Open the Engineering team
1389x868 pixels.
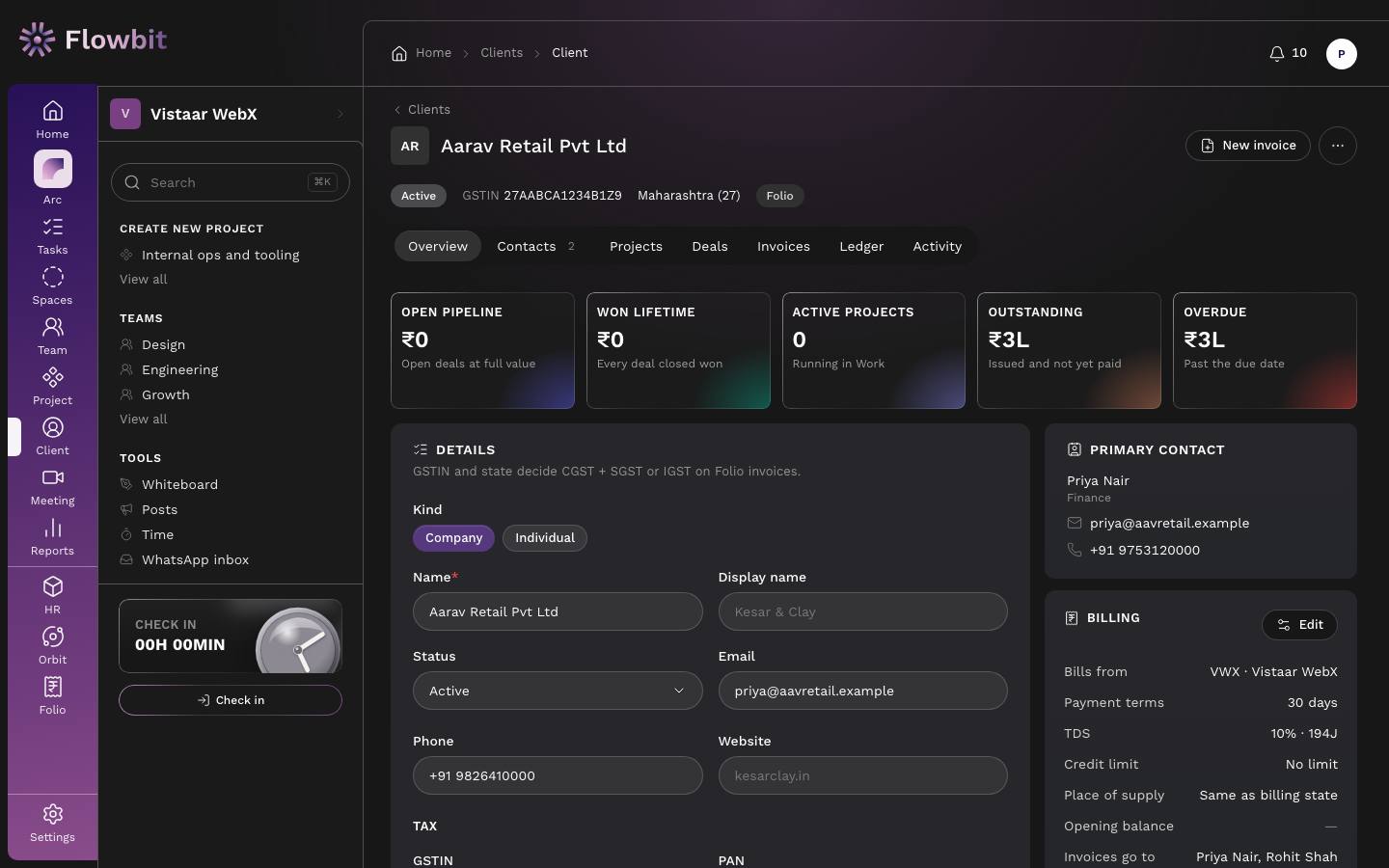(x=179, y=369)
